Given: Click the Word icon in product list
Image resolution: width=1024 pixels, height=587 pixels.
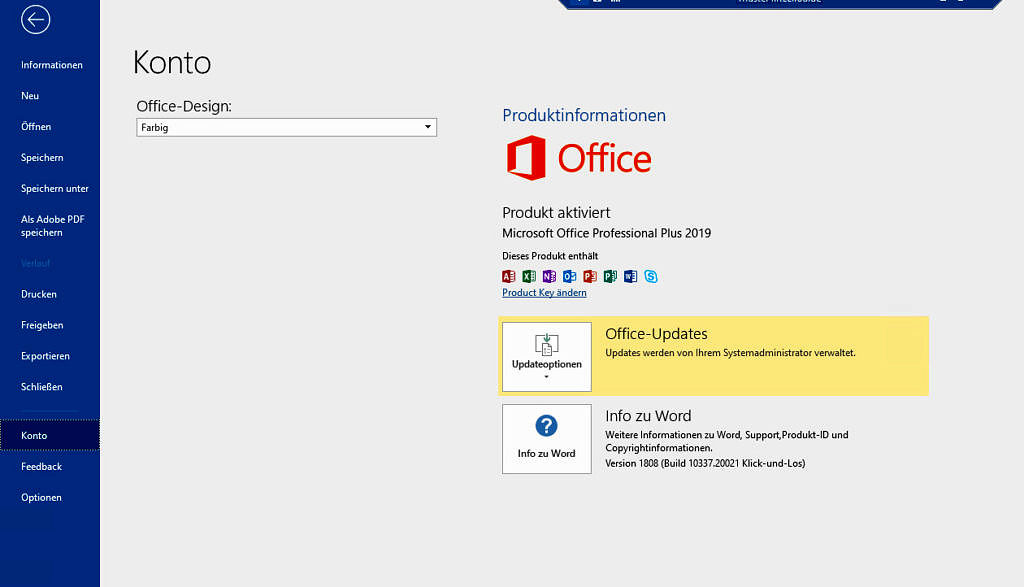Looking at the screenshot, I should pyautogui.click(x=630, y=276).
